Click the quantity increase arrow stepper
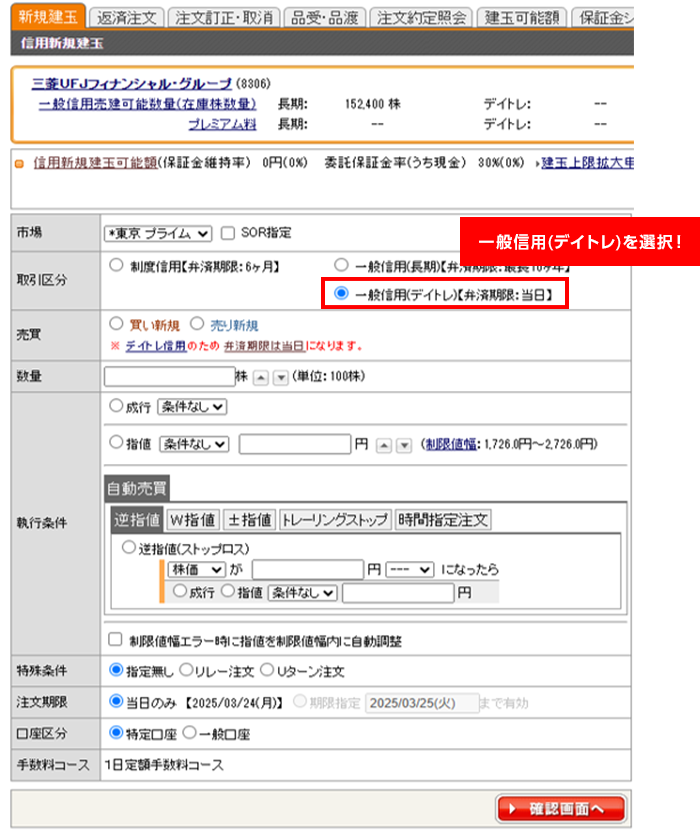Screen dimensions: 700x835 tap(260, 377)
